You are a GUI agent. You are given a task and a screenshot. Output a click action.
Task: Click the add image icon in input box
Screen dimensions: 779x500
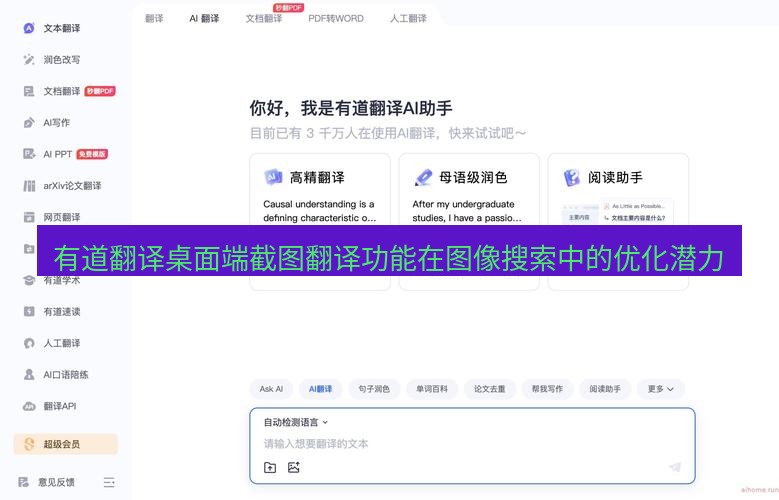tap(294, 467)
